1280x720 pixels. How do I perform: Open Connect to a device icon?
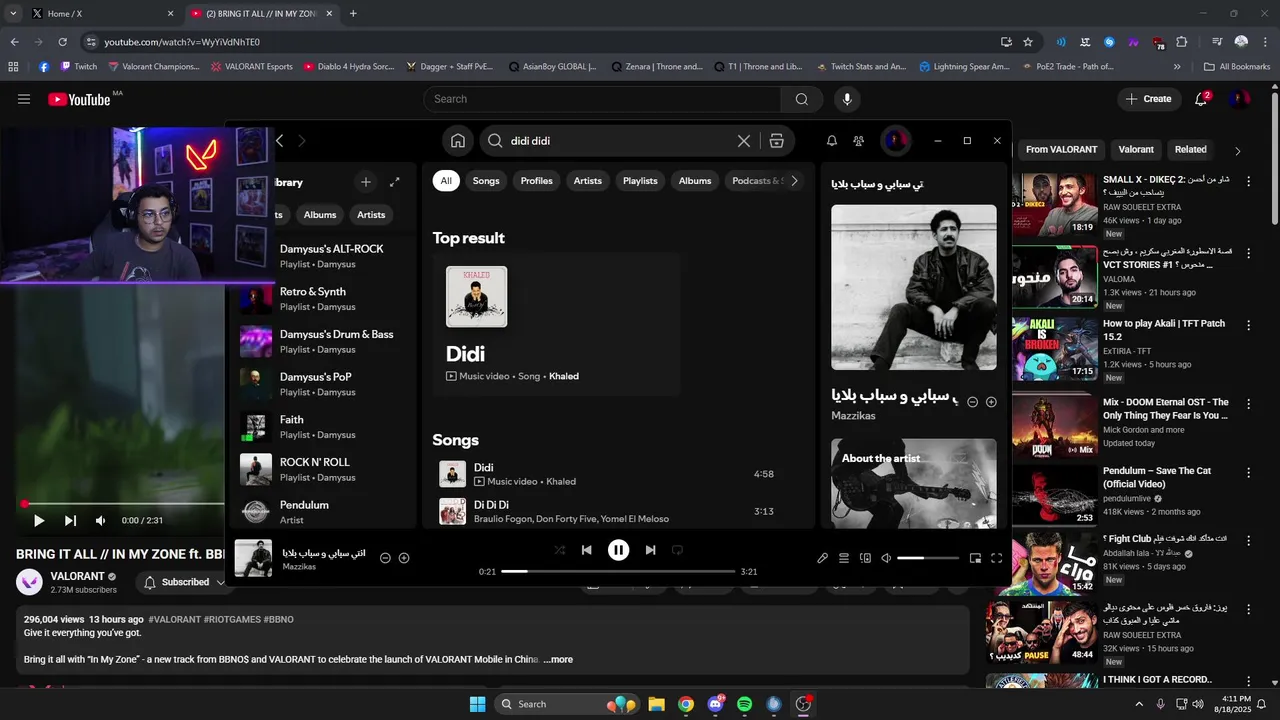click(x=866, y=558)
